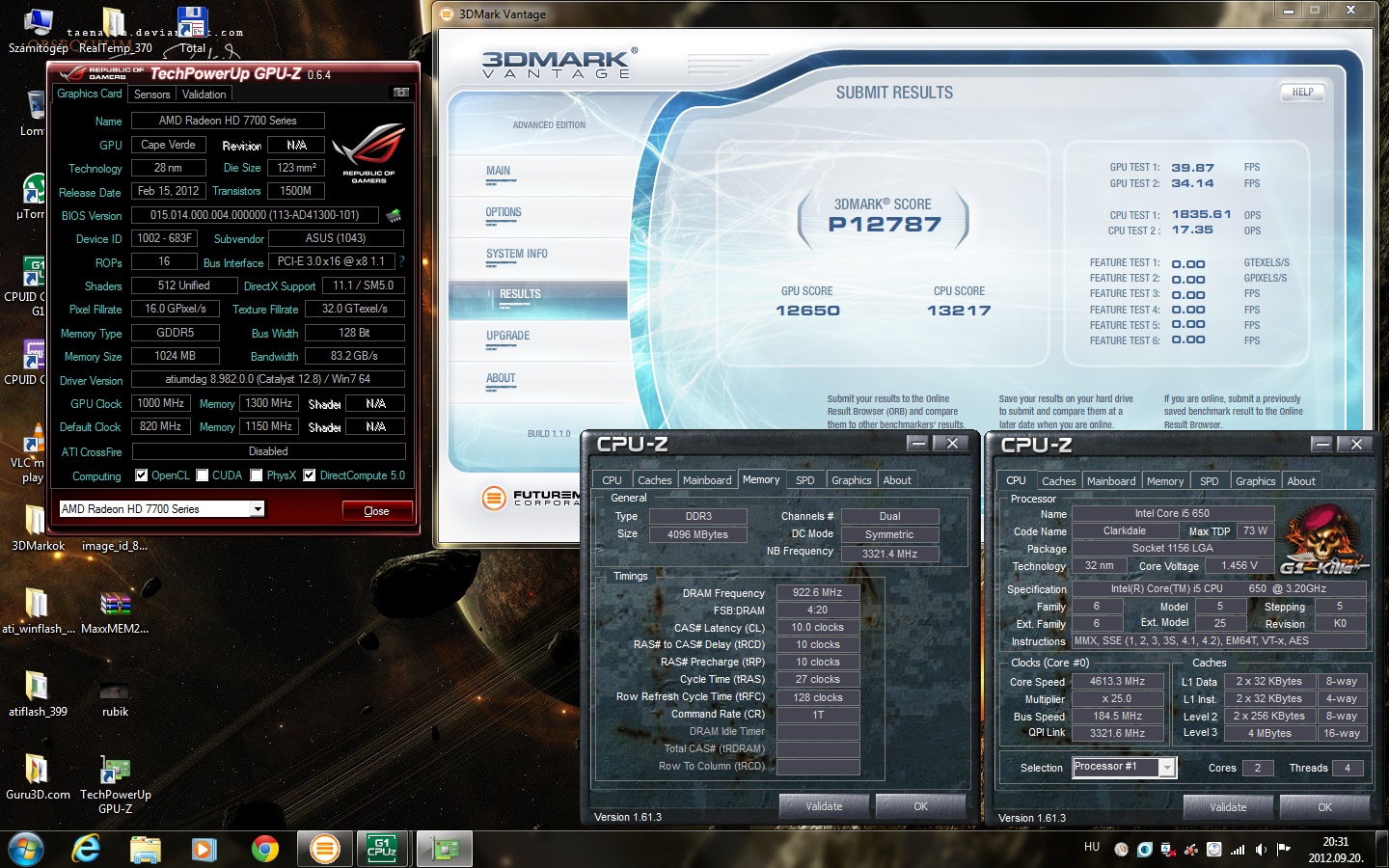Go to ABOUT in 3DMark Vantage sidebar
This screenshot has width=1389, height=868.
tap(501, 378)
